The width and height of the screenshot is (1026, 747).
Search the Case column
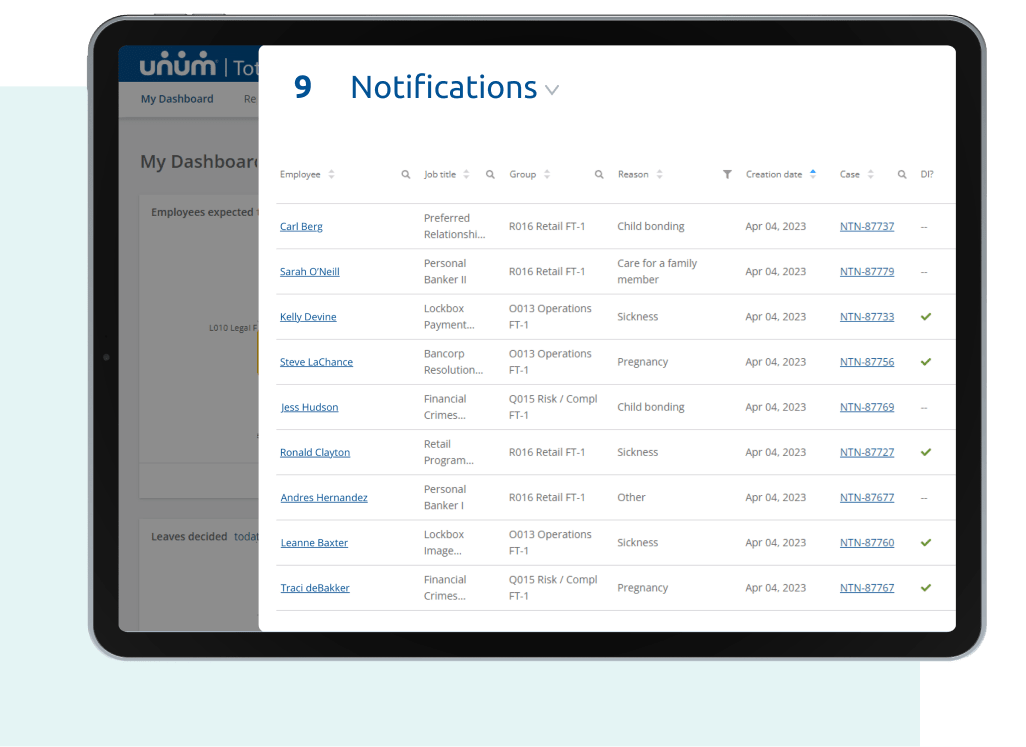[x=902, y=173]
